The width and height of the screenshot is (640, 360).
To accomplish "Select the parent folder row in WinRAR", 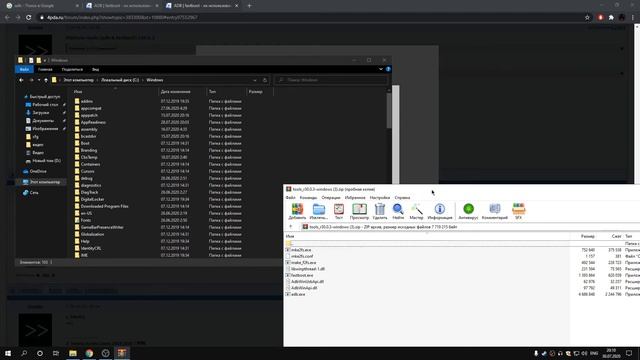I will point(462,243).
